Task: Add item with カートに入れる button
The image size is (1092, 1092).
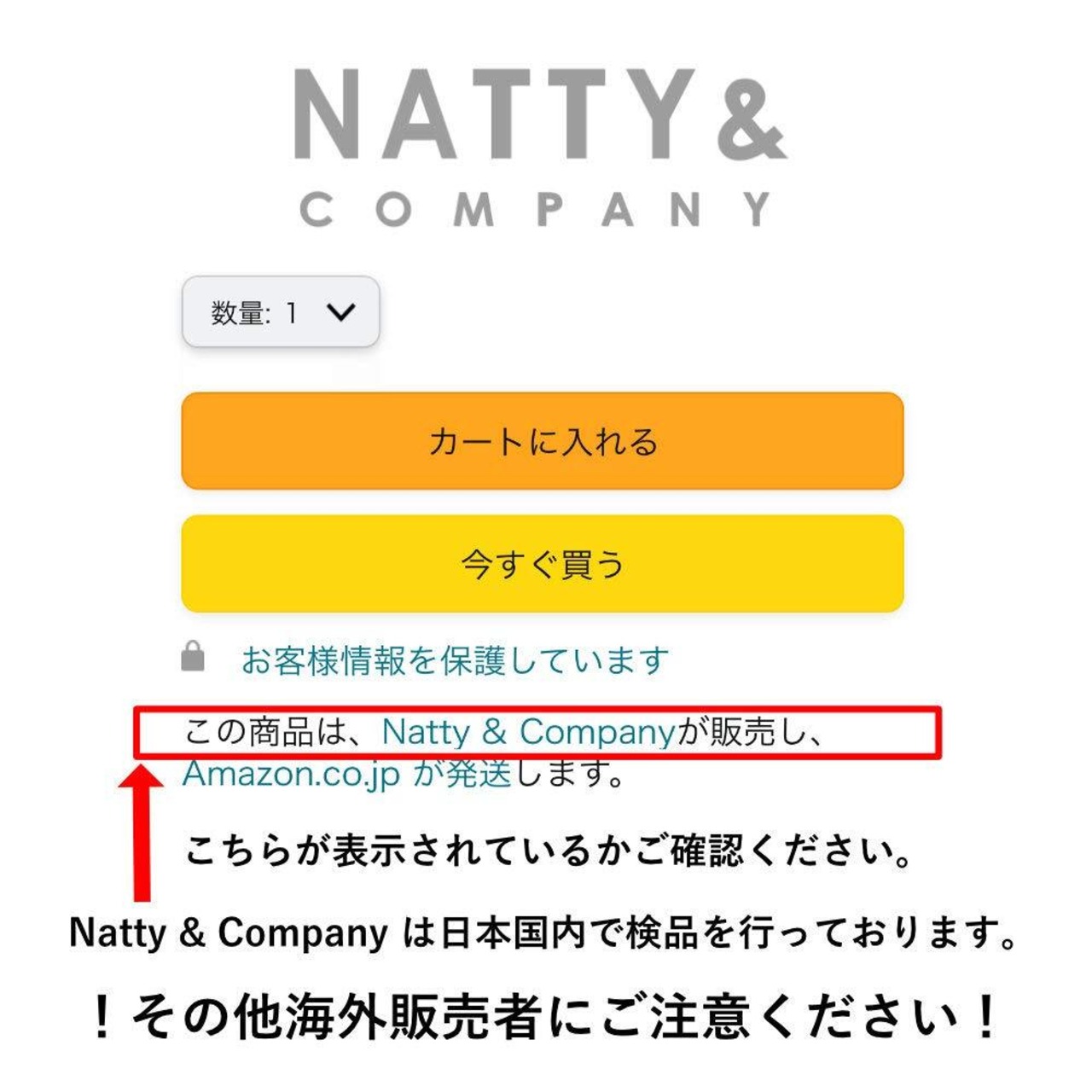Action: [543, 441]
